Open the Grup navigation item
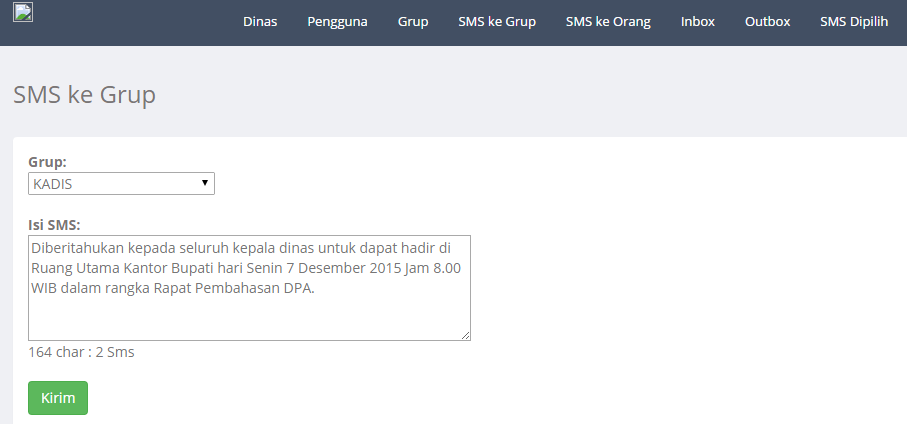Image resolution: width=907 pixels, height=424 pixels. (413, 22)
